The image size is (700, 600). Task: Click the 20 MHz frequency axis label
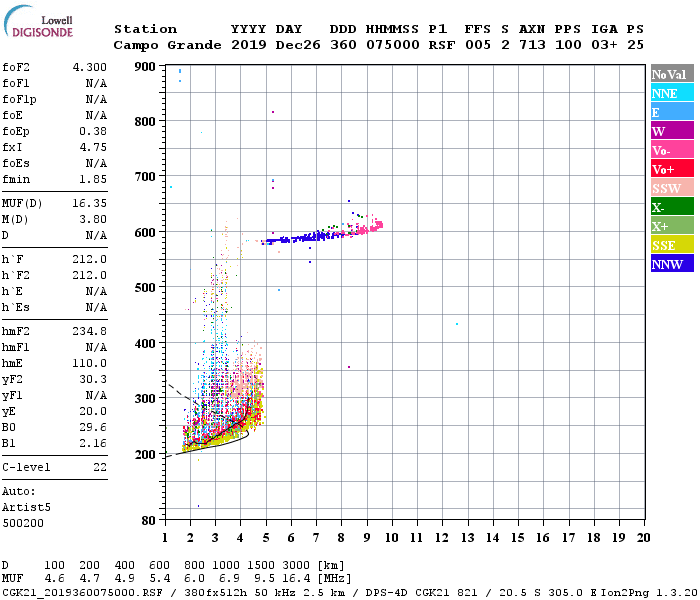pos(643,538)
